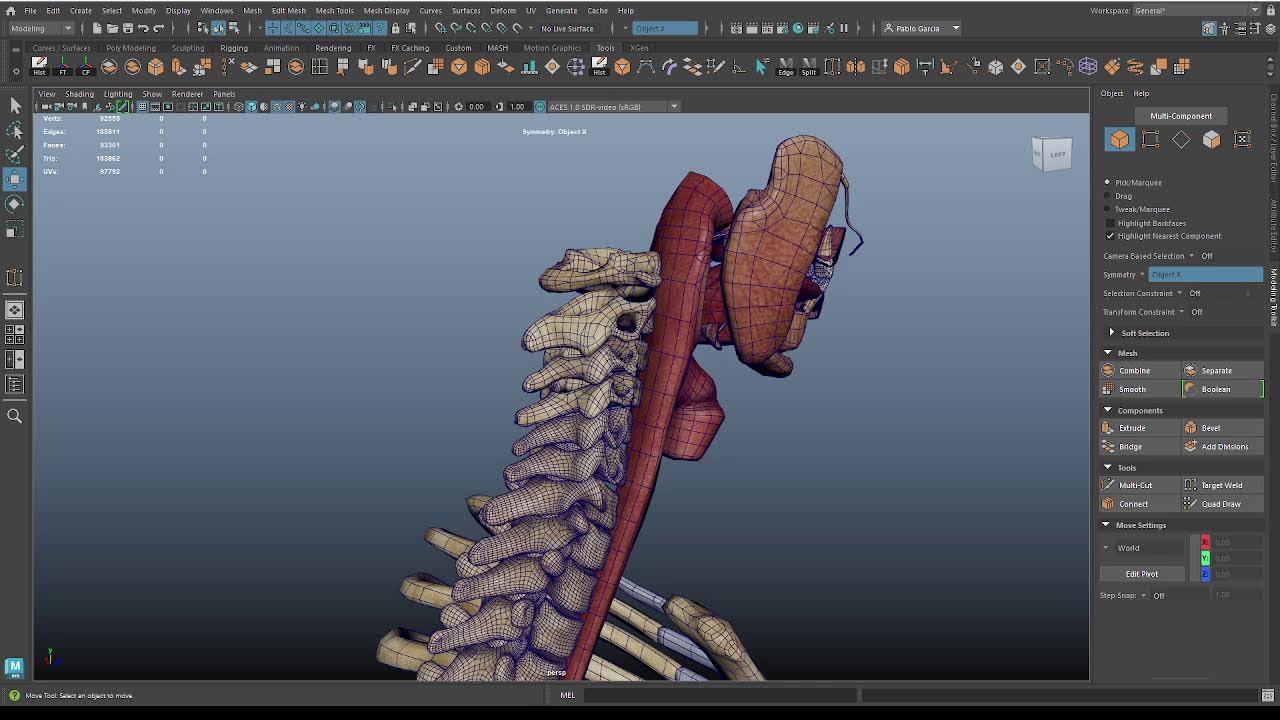Screen dimensions: 1280x720
Task: Open the Shading panel menu
Action: pos(79,94)
